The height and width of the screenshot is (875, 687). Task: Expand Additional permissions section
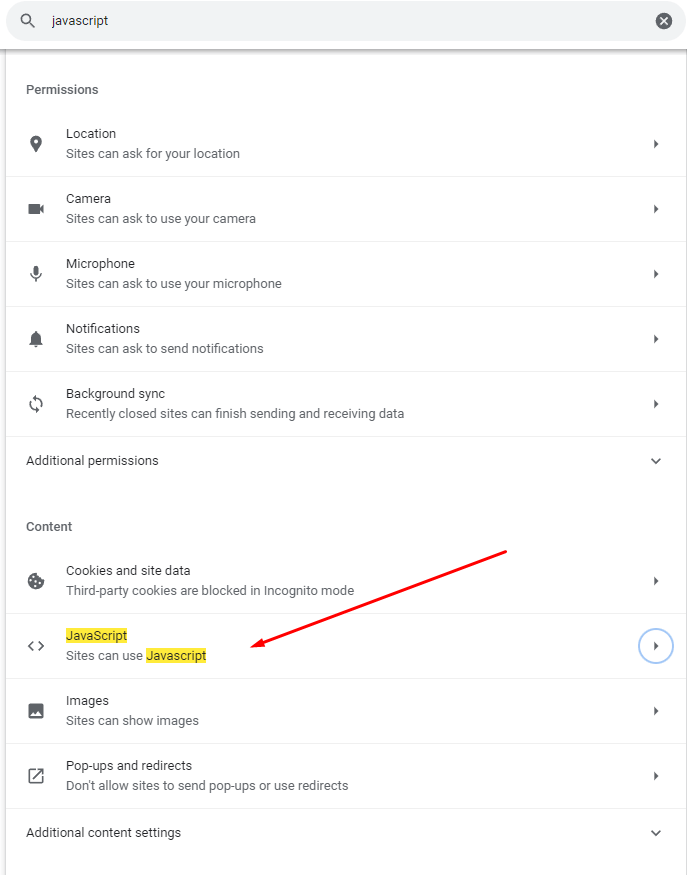(656, 461)
